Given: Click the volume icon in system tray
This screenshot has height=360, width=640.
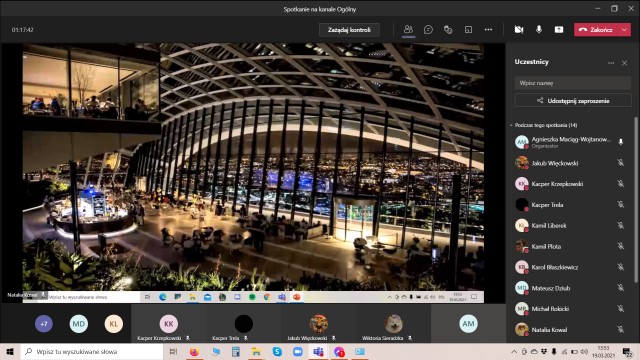Looking at the screenshot, I should (584, 351).
